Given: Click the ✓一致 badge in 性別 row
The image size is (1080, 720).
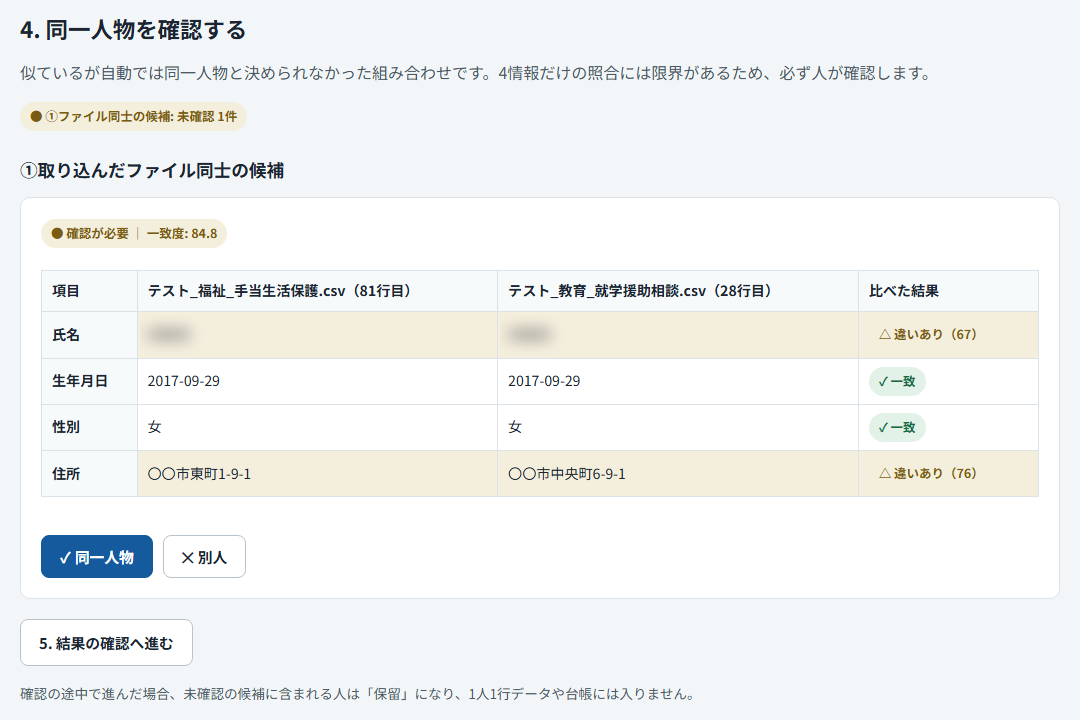Looking at the screenshot, I should click(897, 428).
